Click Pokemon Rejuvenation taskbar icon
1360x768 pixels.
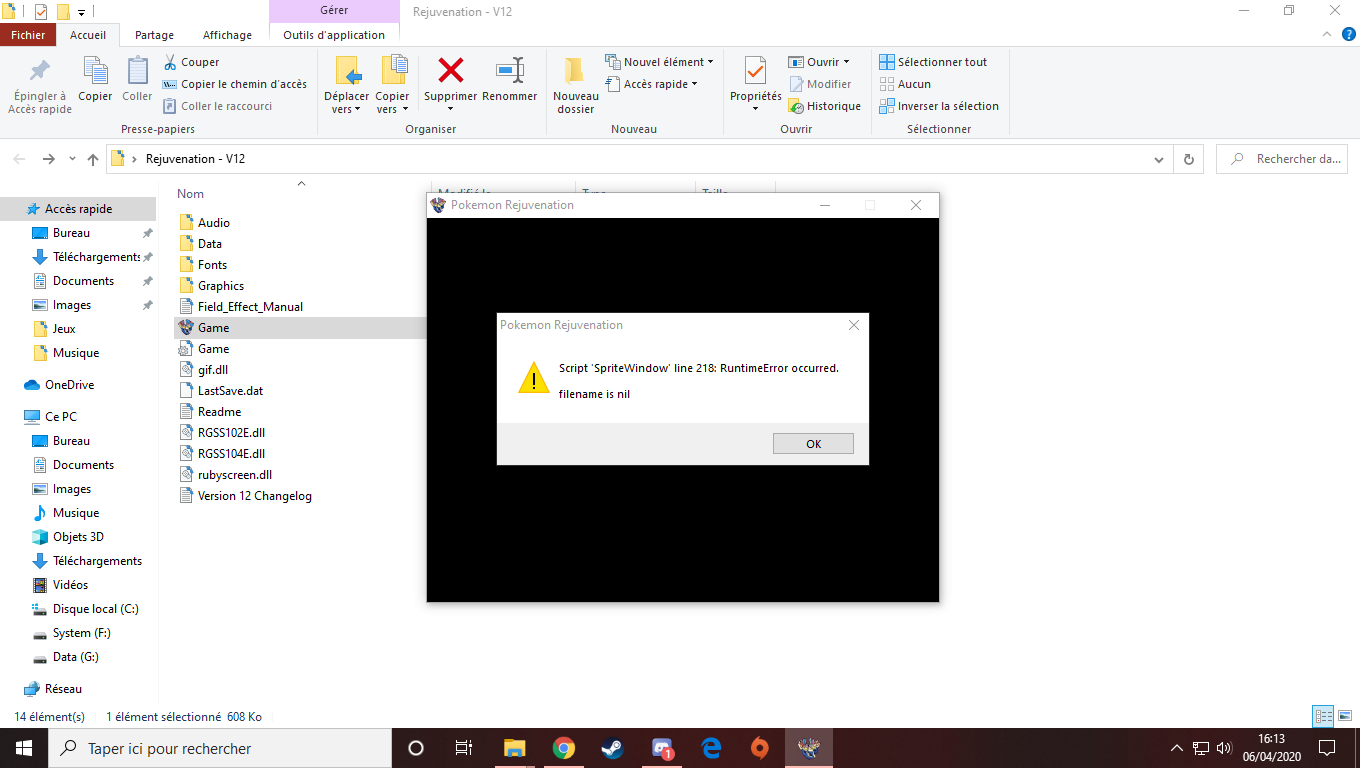point(808,748)
